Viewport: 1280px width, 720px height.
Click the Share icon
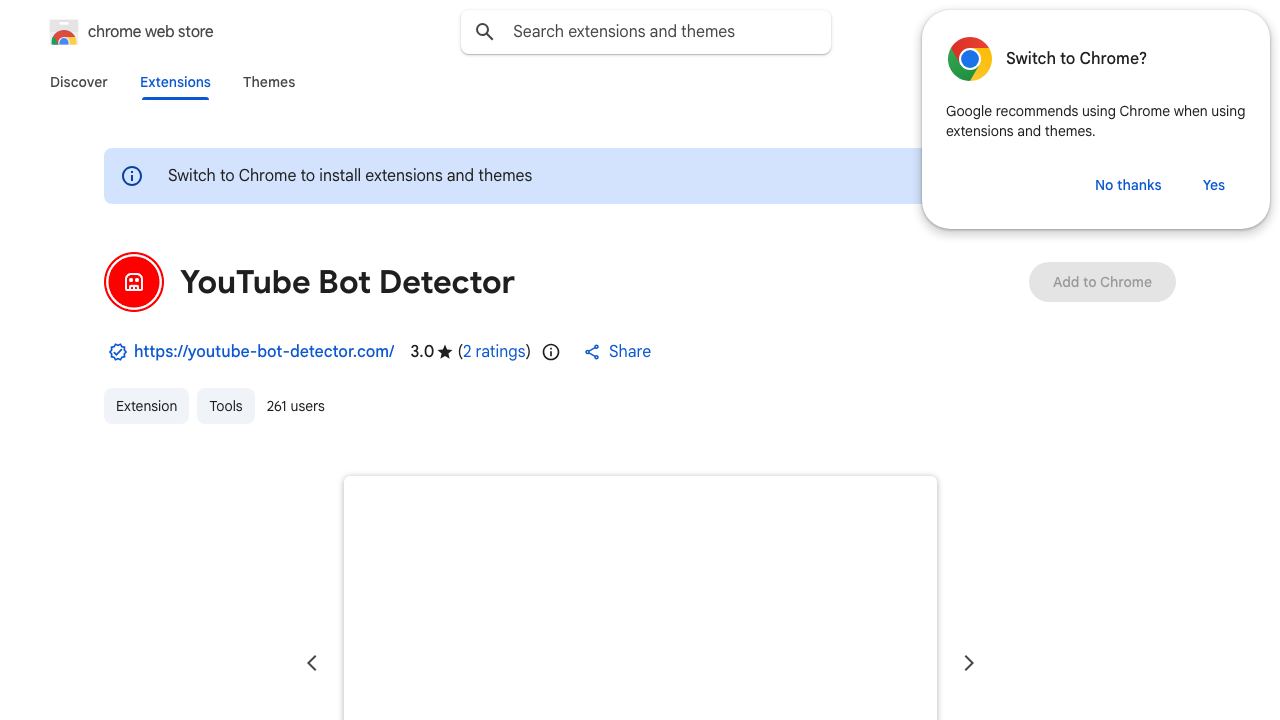pos(592,352)
